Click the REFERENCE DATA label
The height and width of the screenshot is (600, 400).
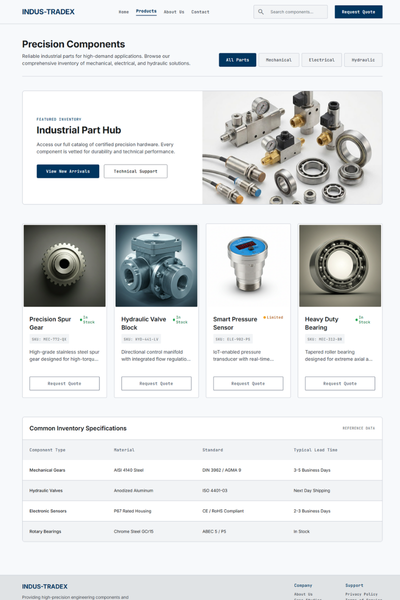[359, 428]
